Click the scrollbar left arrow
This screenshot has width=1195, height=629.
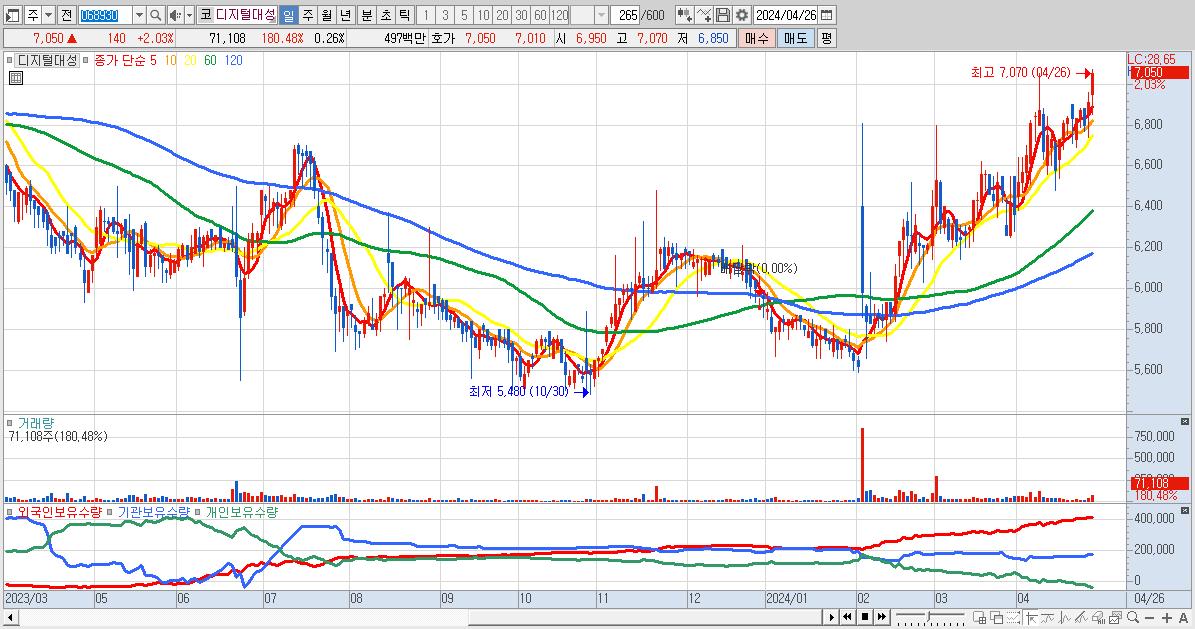pos(9,617)
